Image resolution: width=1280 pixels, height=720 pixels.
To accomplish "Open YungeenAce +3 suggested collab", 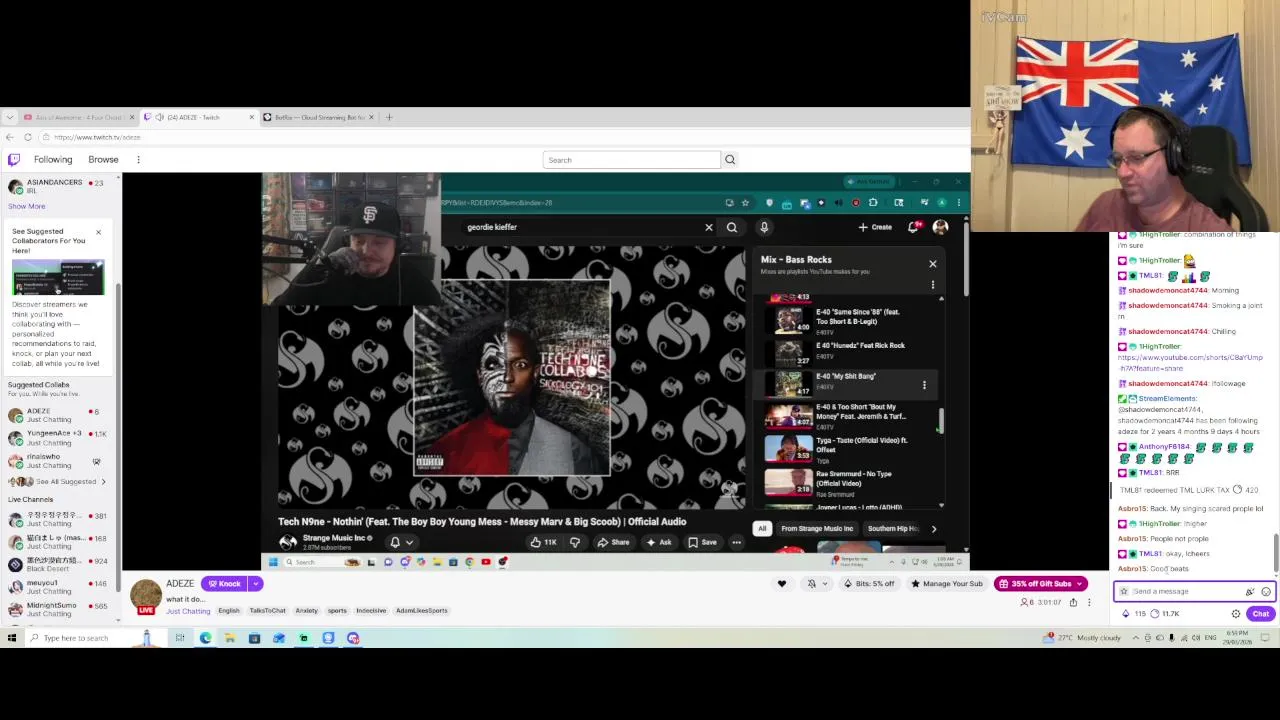I will click(60, 438).
